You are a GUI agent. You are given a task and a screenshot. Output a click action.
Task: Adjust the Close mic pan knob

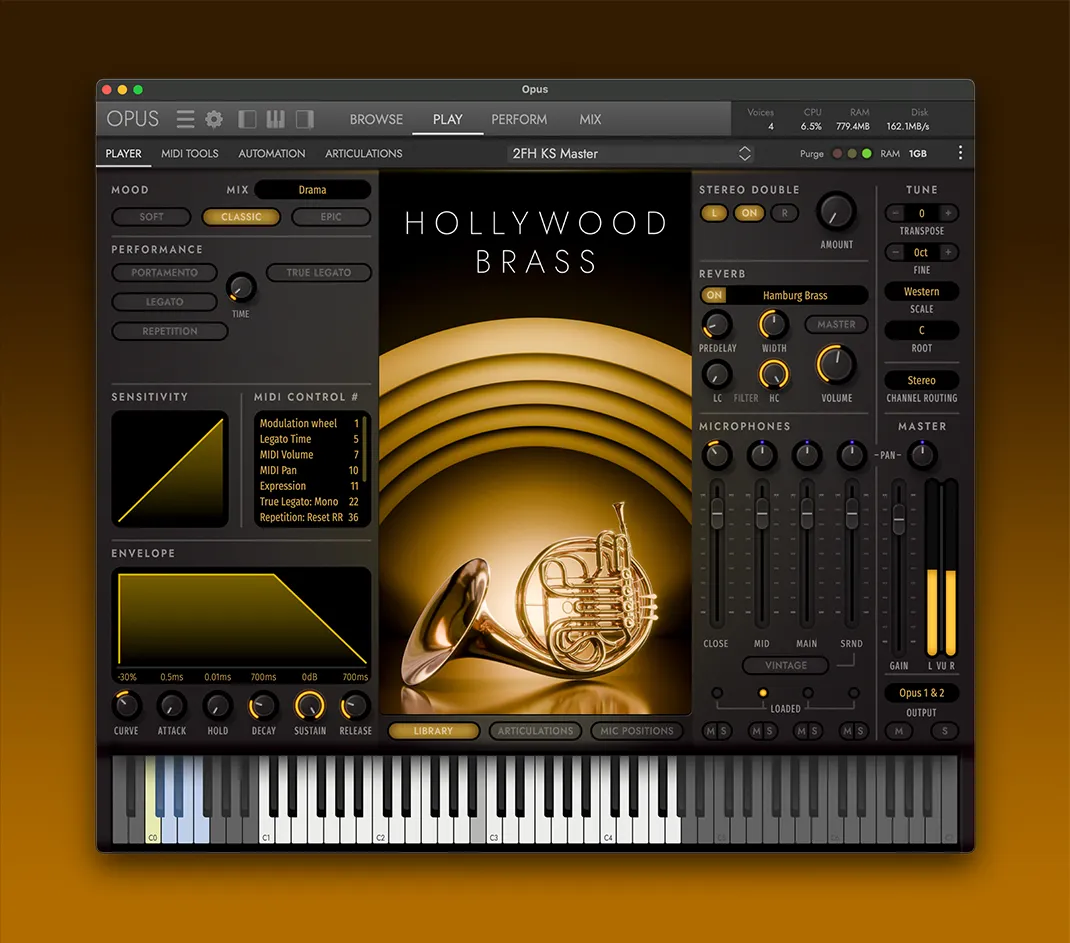click(717, 455)
